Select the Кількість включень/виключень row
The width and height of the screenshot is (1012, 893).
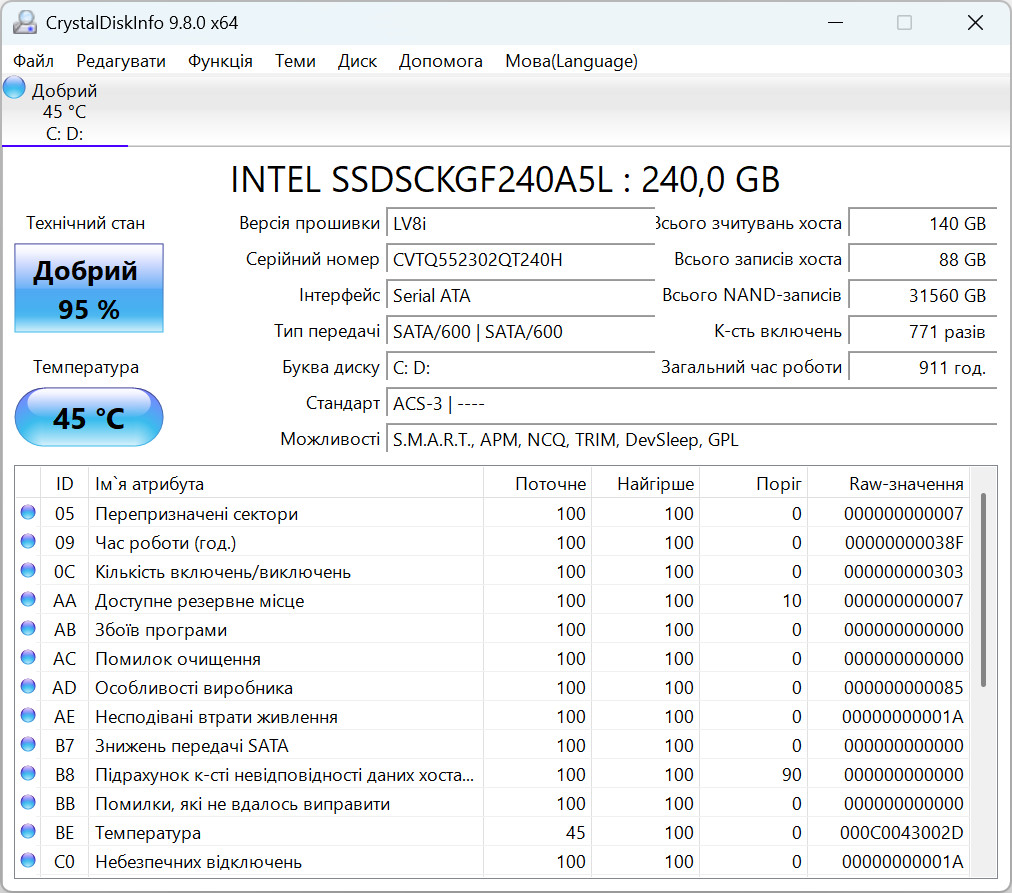(x=494, y=572)
